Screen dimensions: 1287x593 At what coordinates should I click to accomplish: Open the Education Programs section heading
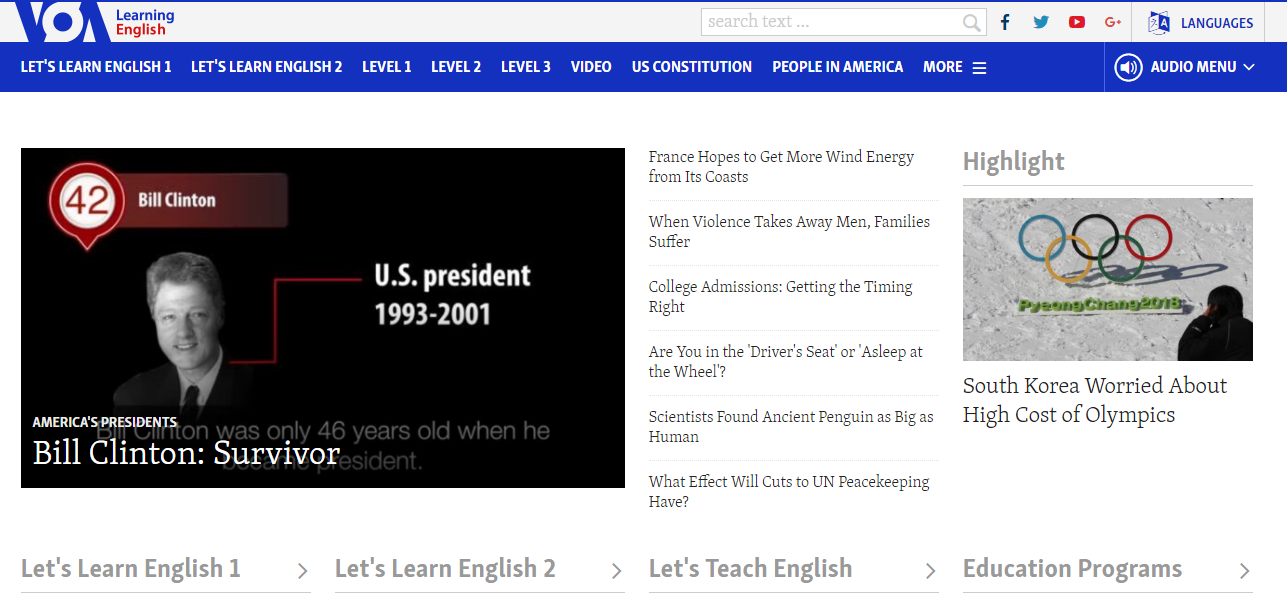coord(1072,569)
